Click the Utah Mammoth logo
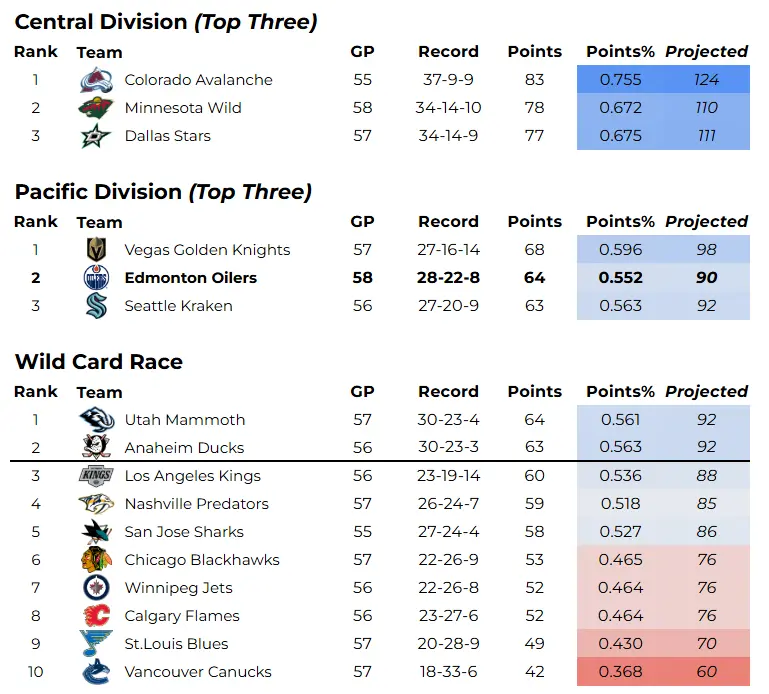Viewport: 769px width, 694px height. [x=96, y=420]
